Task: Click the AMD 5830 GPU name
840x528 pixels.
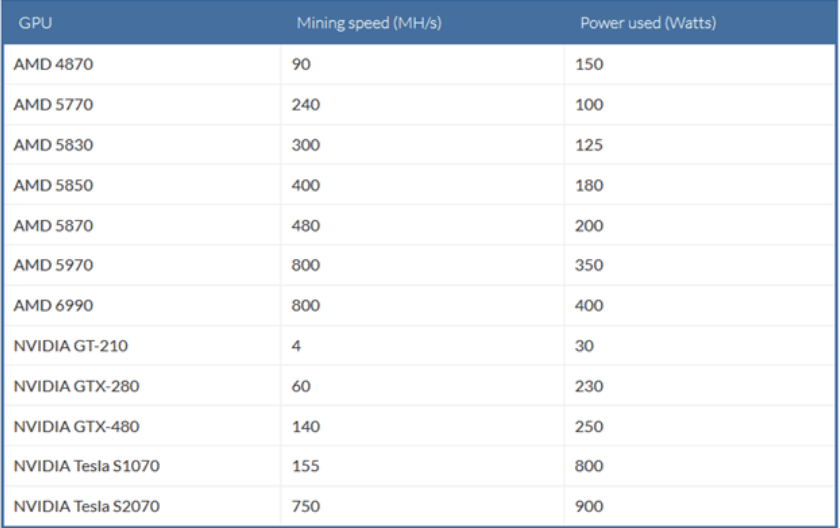Action: (x=46, y=145)
